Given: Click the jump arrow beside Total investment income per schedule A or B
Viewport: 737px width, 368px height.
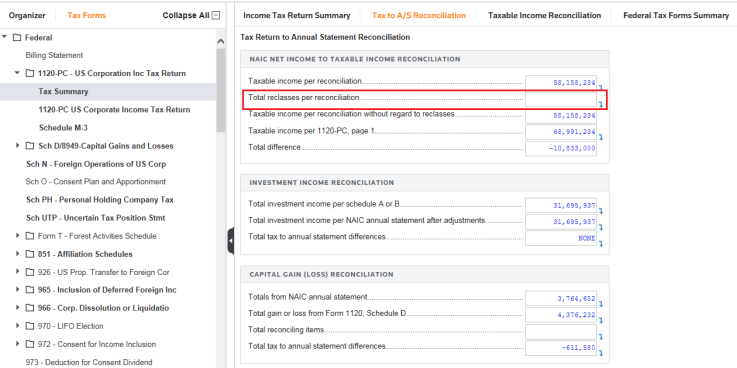Looking at the screenshot, I should pyautogui.click(x=600, y=211).
